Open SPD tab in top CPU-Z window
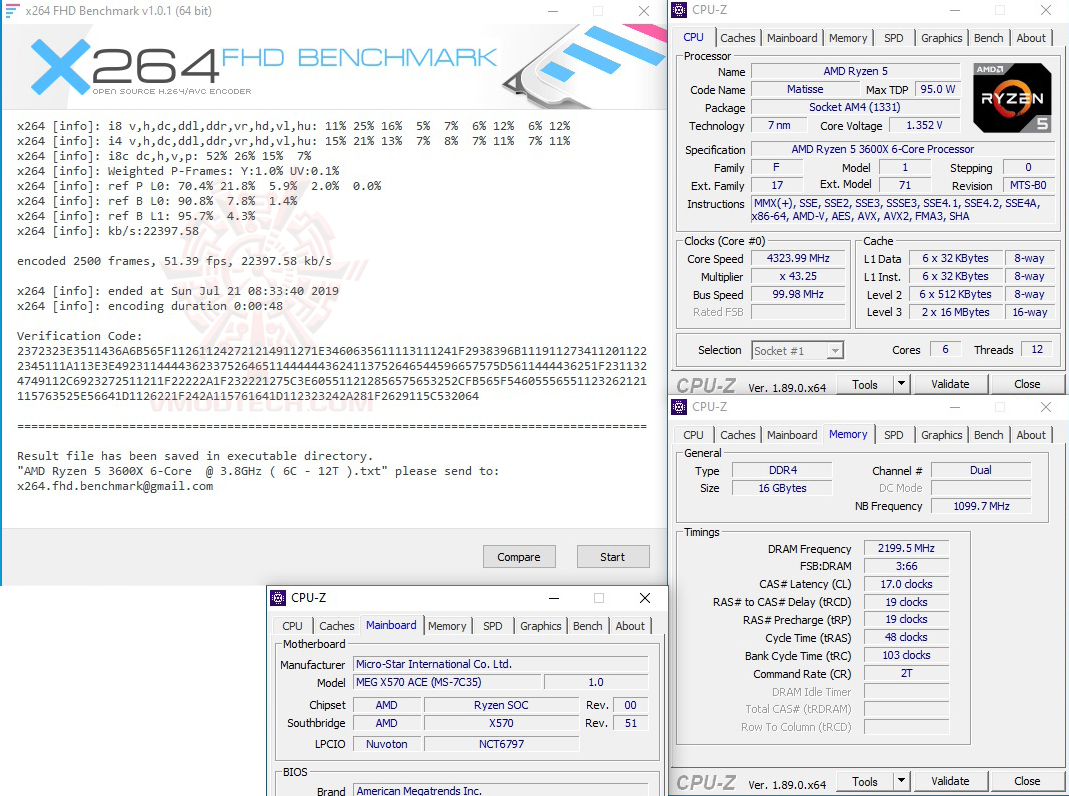The width and height of the screenshot is (1069, 796). (x=893, y=38)
